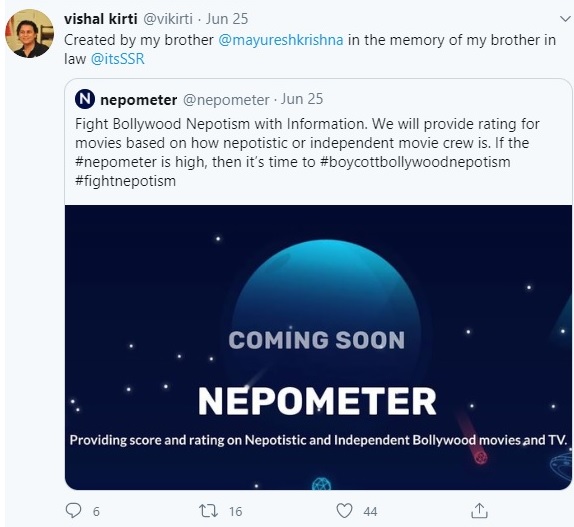Click the #fightnepotism hashtag

point(126,181)
